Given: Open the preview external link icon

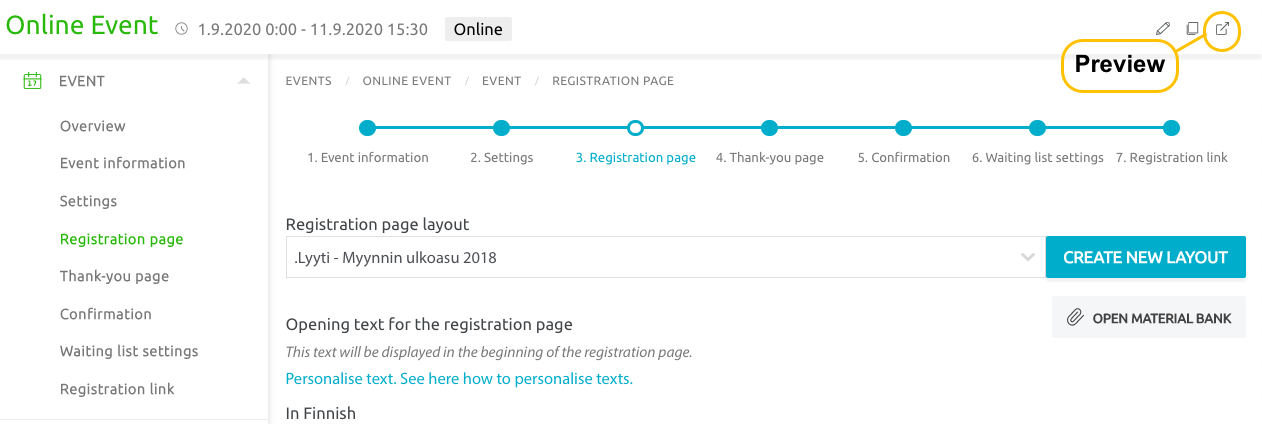Looking at the screenshot, I should click(1222, 29).
